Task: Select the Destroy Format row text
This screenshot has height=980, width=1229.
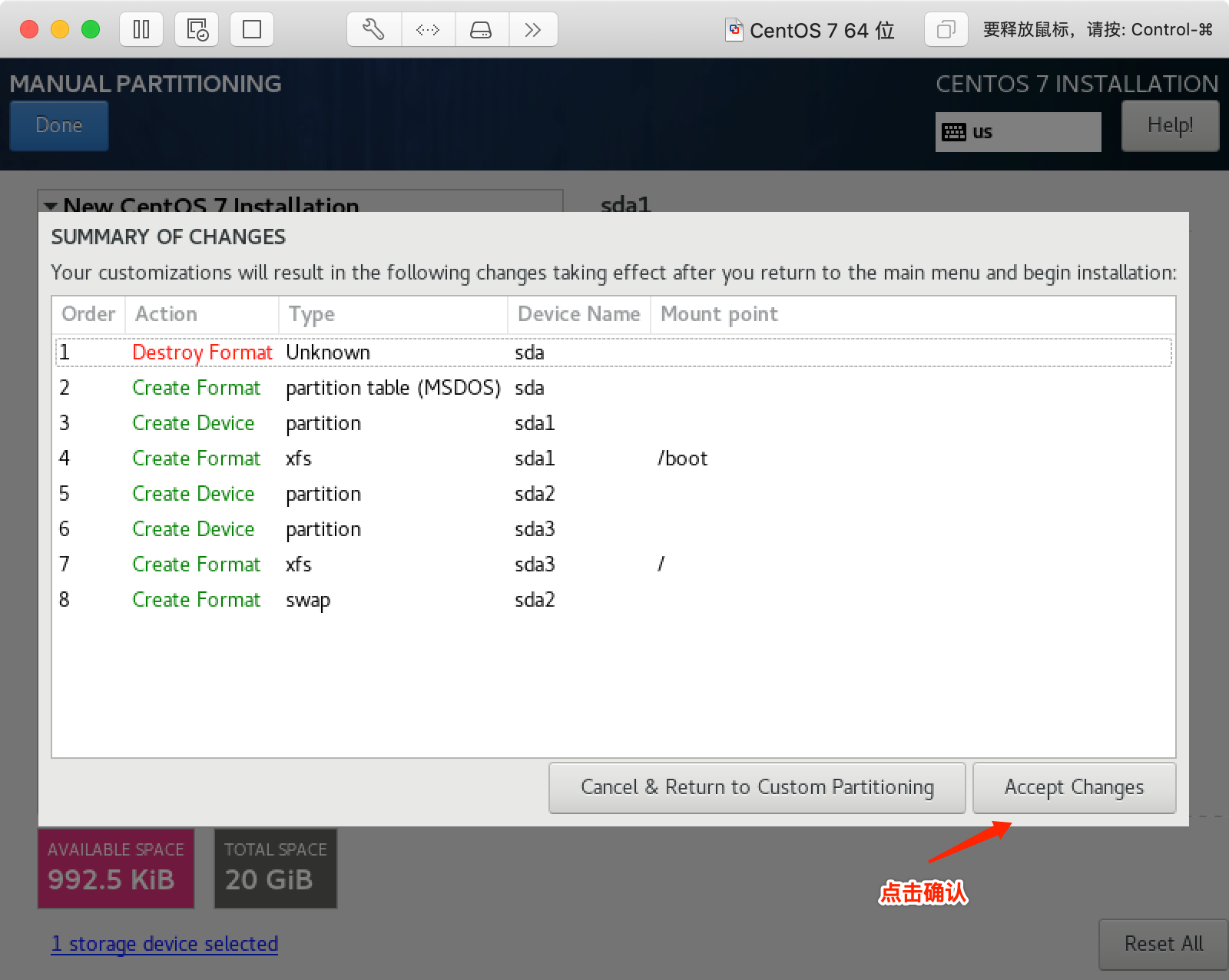Action: (x=202, y=353)
